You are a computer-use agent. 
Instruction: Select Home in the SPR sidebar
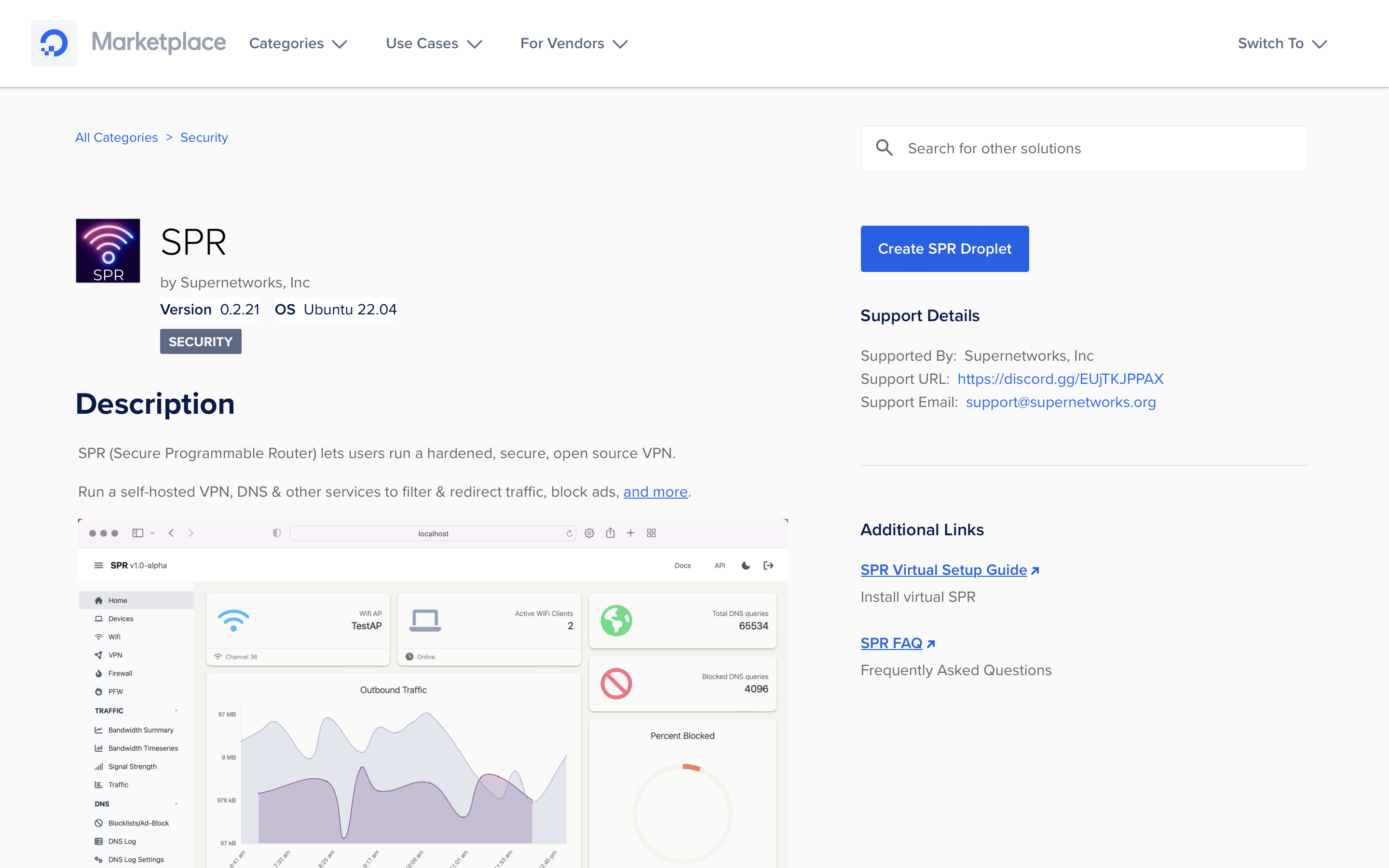pyautogui.click(x=136, y=600)
